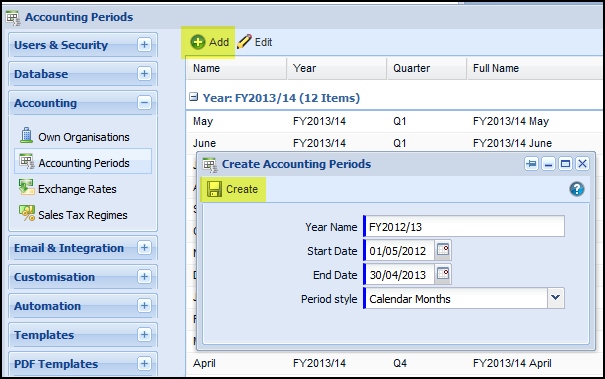605x379 pixels.
Task: Click the Users & Security header text
Action: pos(61,45)
